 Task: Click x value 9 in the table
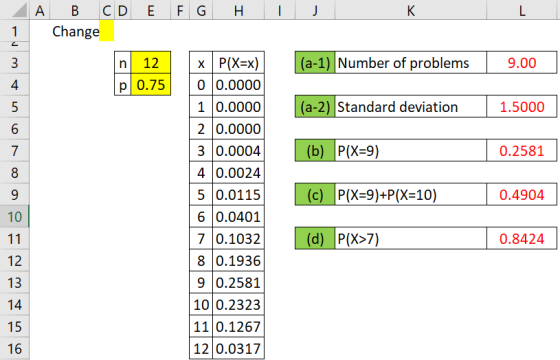pyautogui.click(x=201, y=282)
